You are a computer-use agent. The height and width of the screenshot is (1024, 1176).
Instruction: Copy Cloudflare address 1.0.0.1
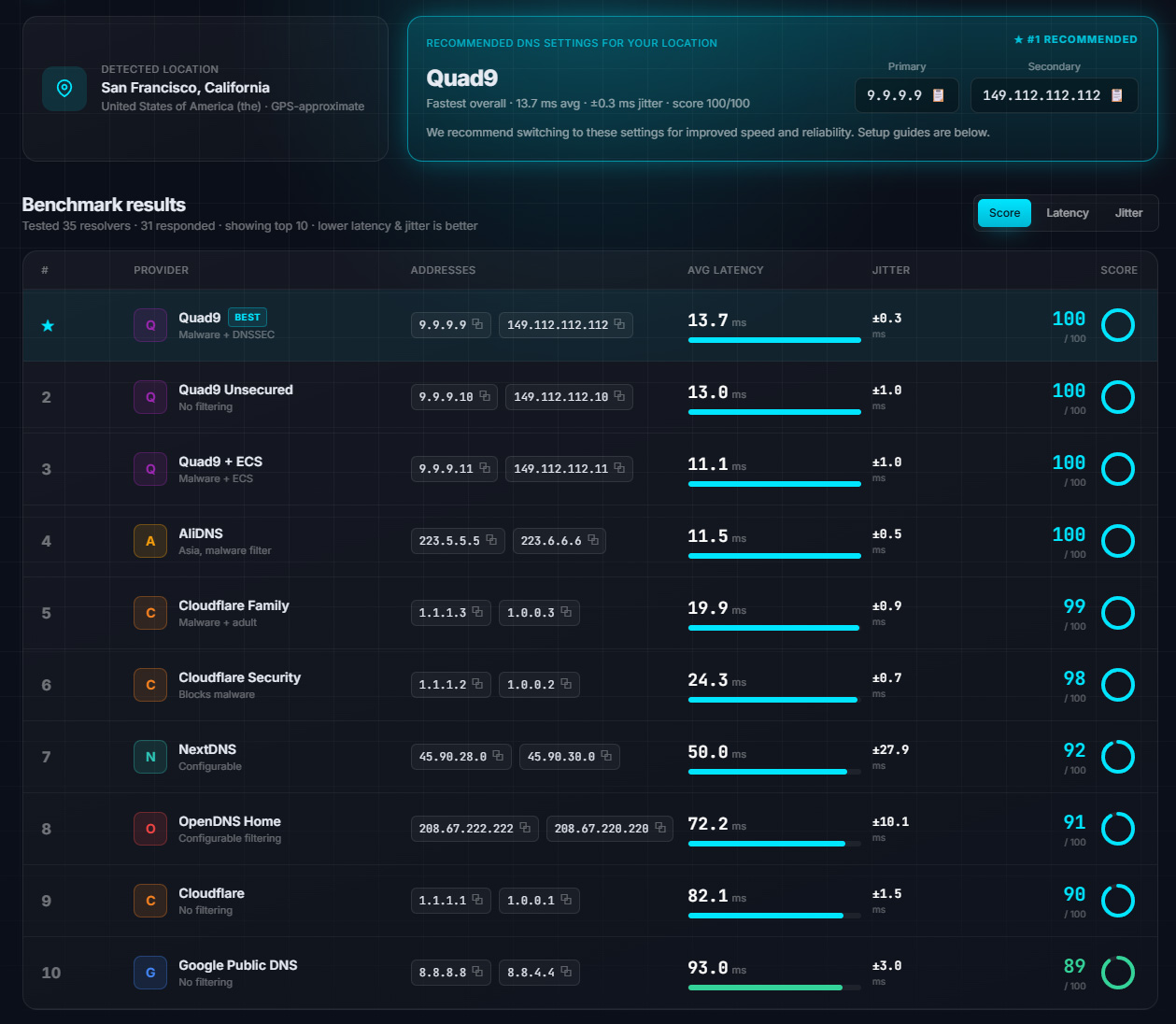click(x=565, y=900)
